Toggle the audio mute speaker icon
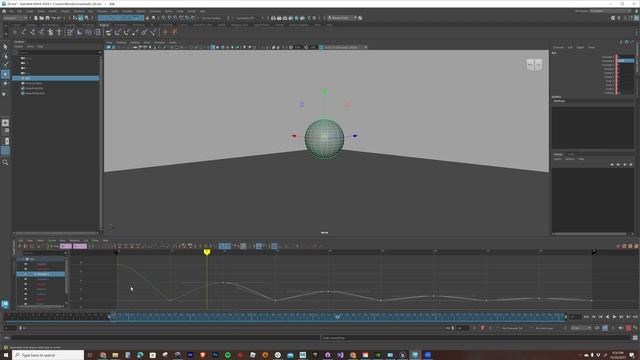Viewport: 640px width, 360px height. click(x=620, y=328)
